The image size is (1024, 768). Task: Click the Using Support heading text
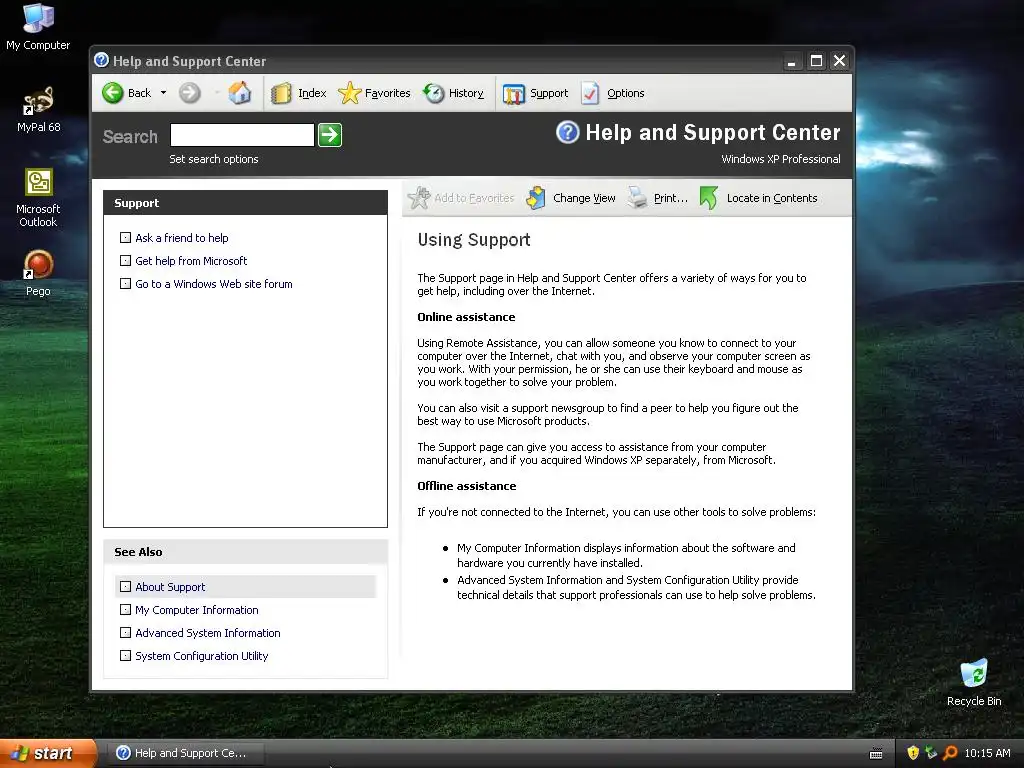[x=474, y=240]
